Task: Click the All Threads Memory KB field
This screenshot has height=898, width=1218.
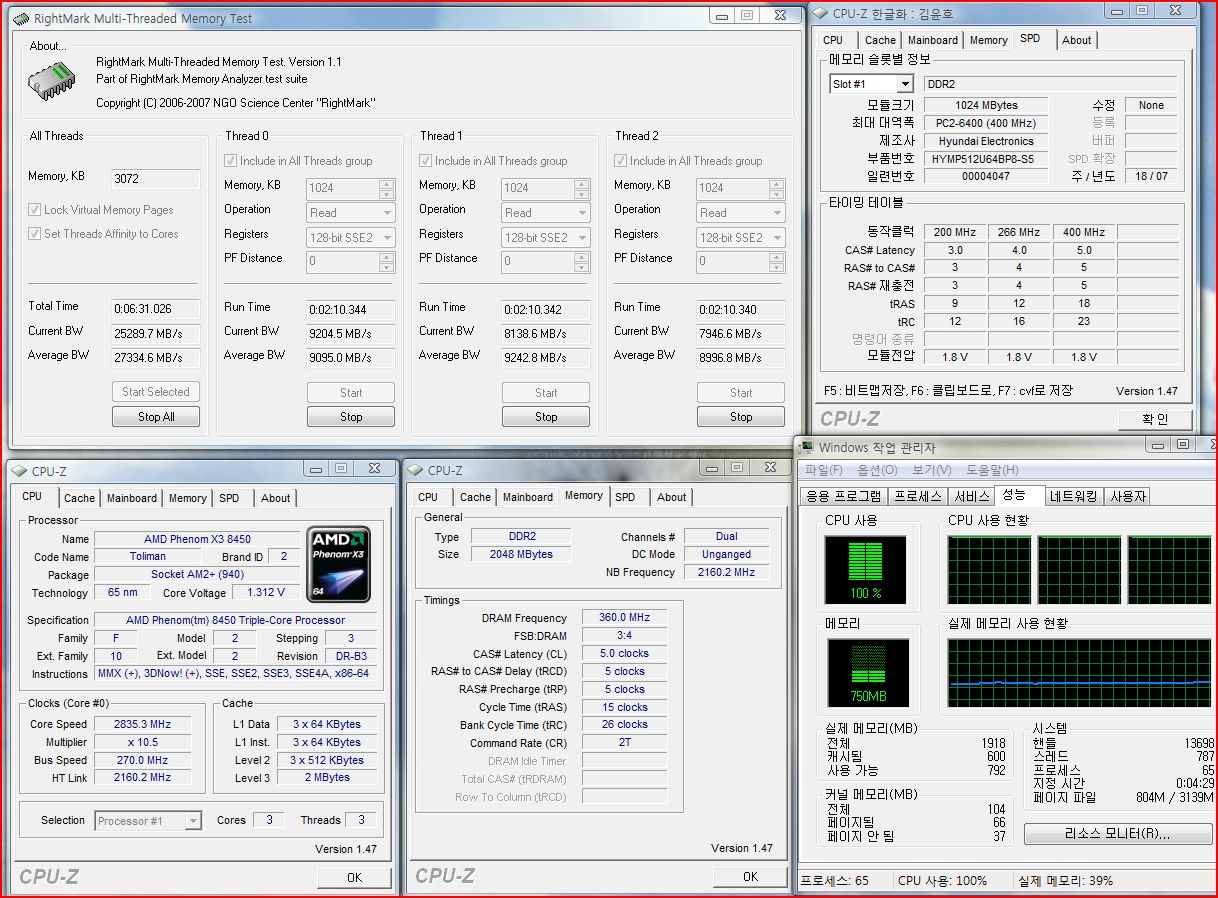Action: [x=156, y=179]
